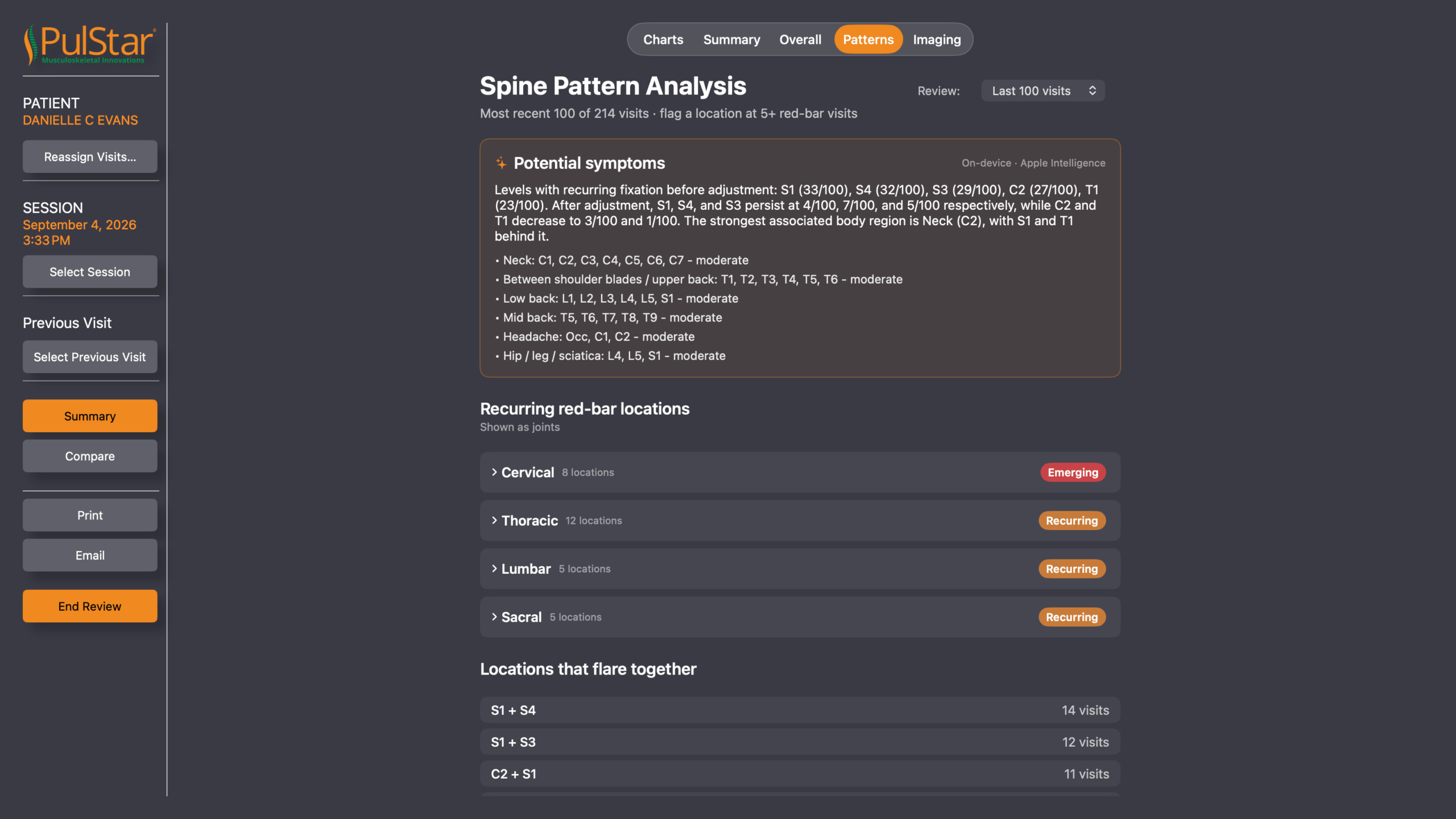Switch to the Imaging tab
This screenshot has height=819, width=1456.
[x=937, y=39]
